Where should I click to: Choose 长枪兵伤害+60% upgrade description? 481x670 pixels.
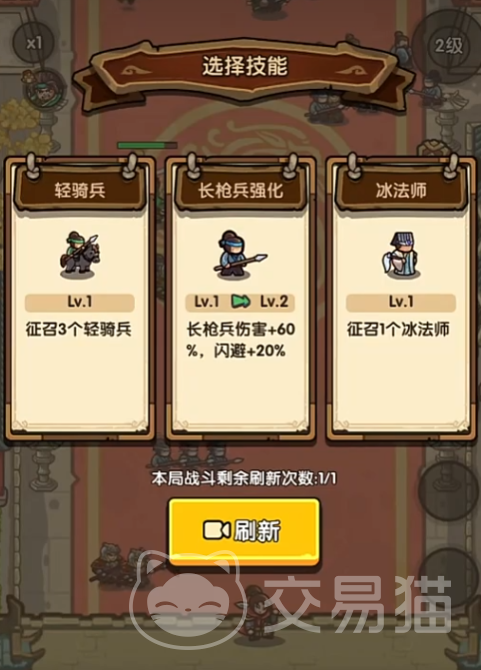click(x=240, y=340)
